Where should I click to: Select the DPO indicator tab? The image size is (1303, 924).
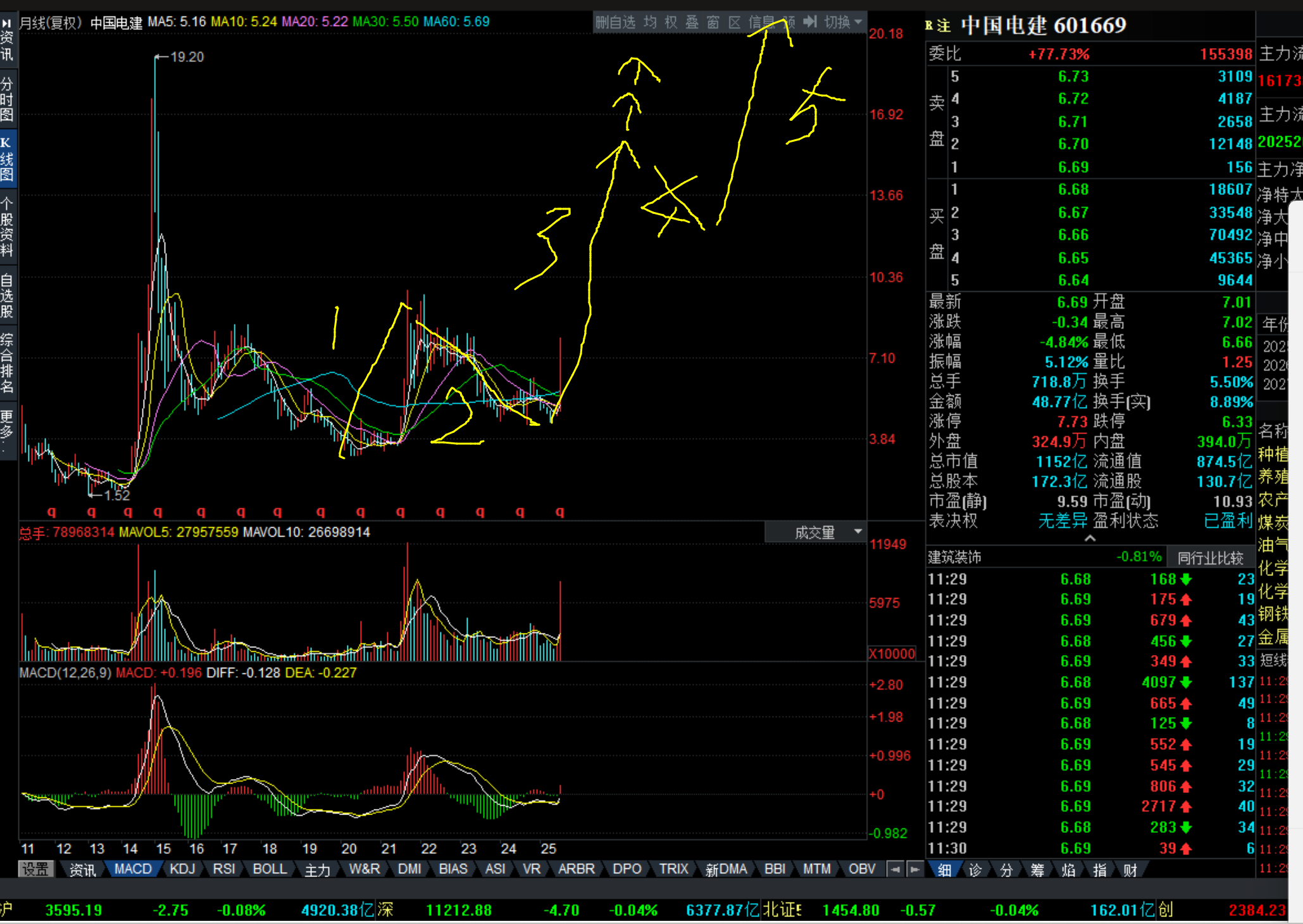tap(627, 869)
